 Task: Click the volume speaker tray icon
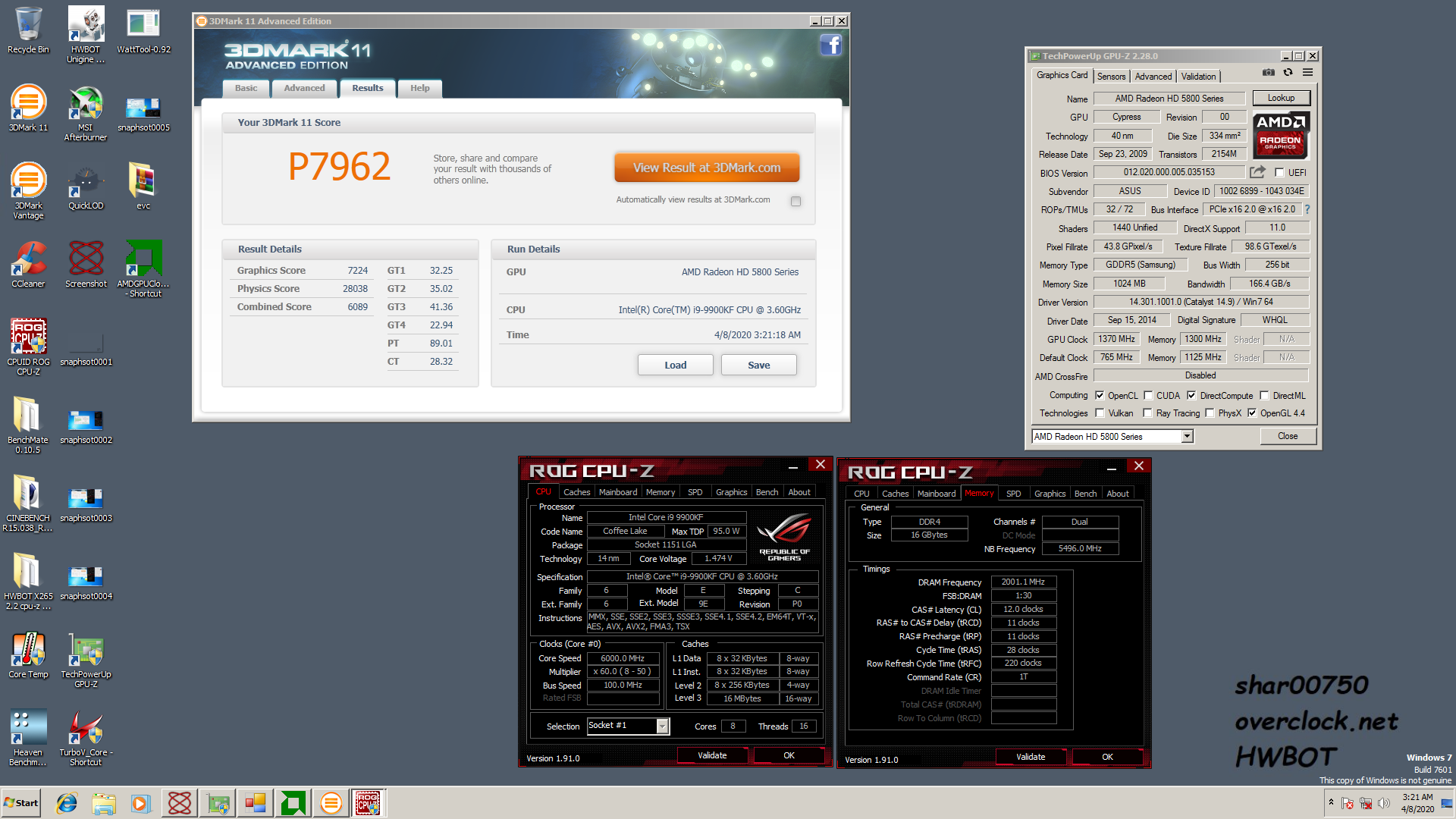(1384, 803)
